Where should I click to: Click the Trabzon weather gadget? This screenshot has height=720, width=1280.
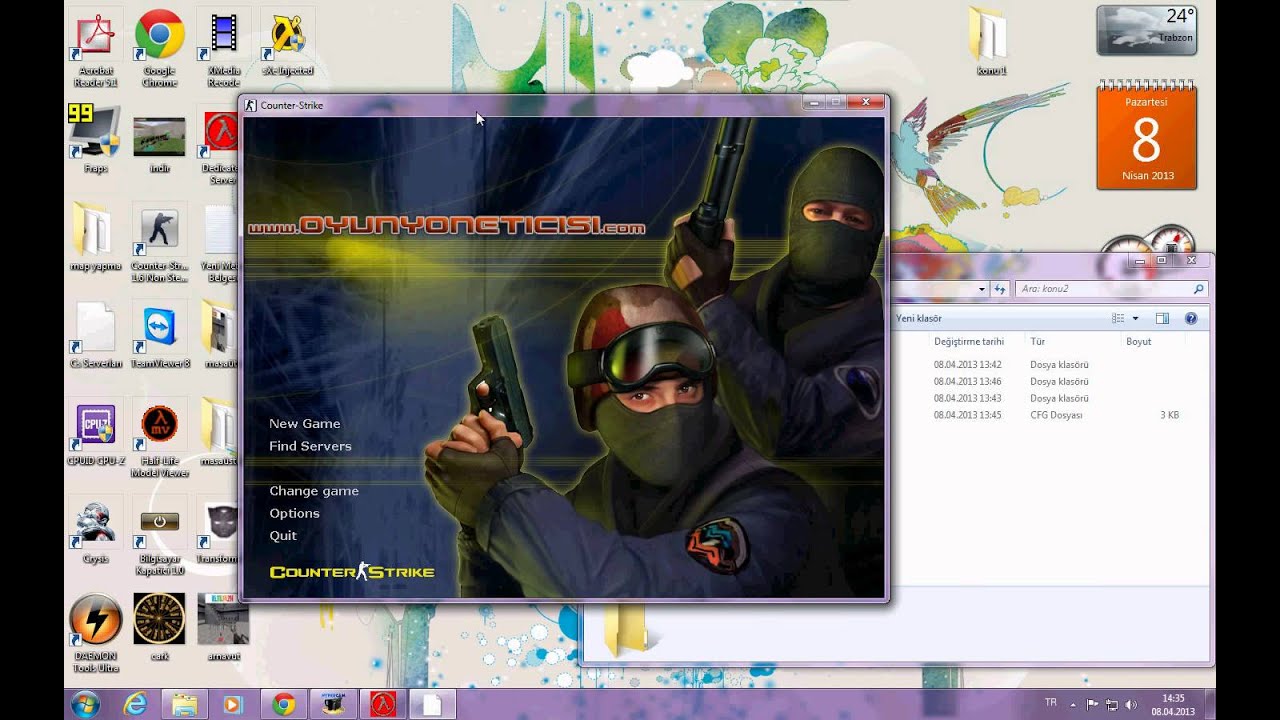point(1147,30)
